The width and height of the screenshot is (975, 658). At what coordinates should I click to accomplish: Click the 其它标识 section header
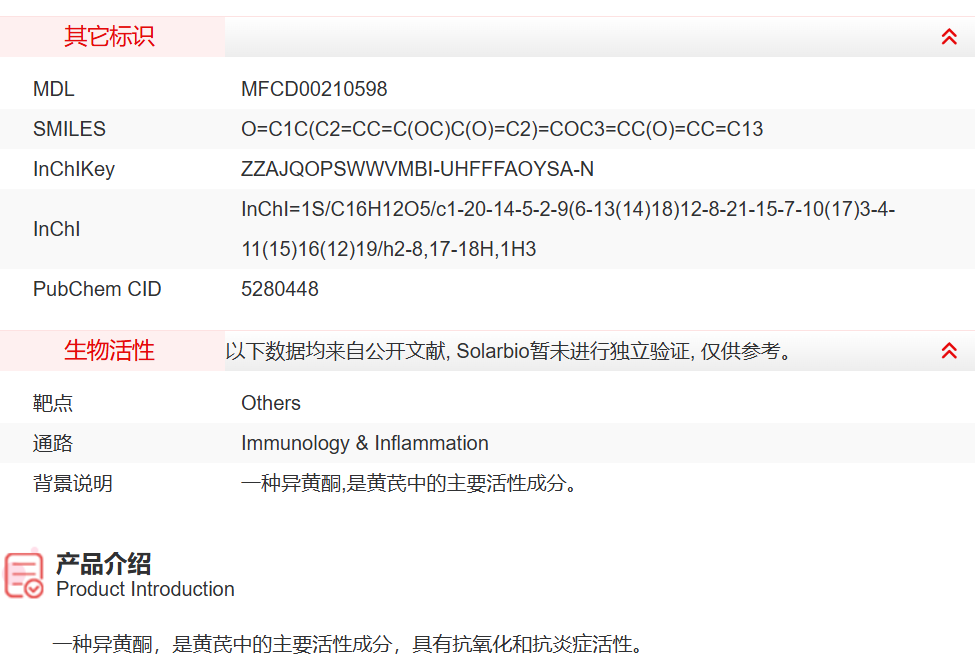(x=110, y=37)
